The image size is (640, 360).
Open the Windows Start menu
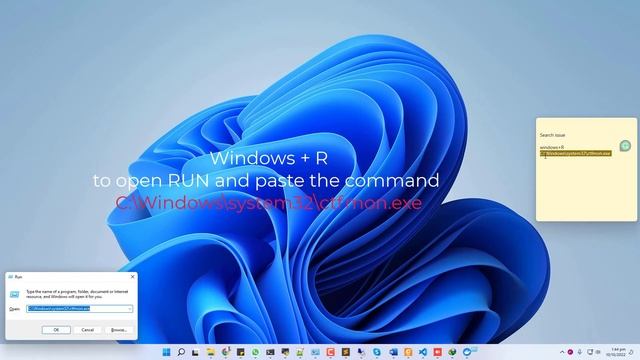coord(166,352)
